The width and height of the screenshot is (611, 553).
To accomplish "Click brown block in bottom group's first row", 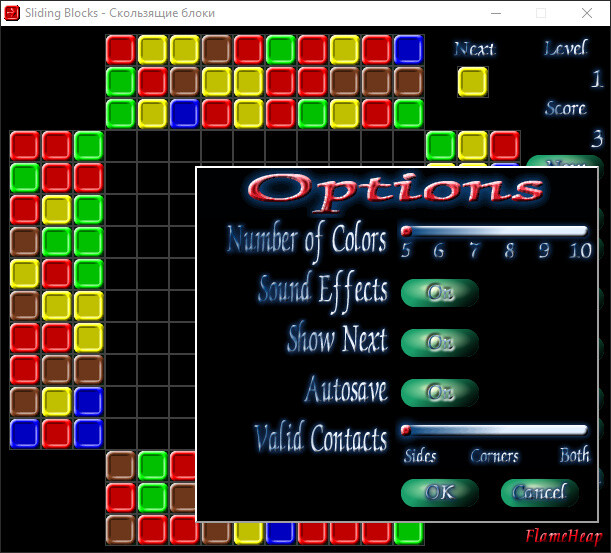I will click(120, 466).
